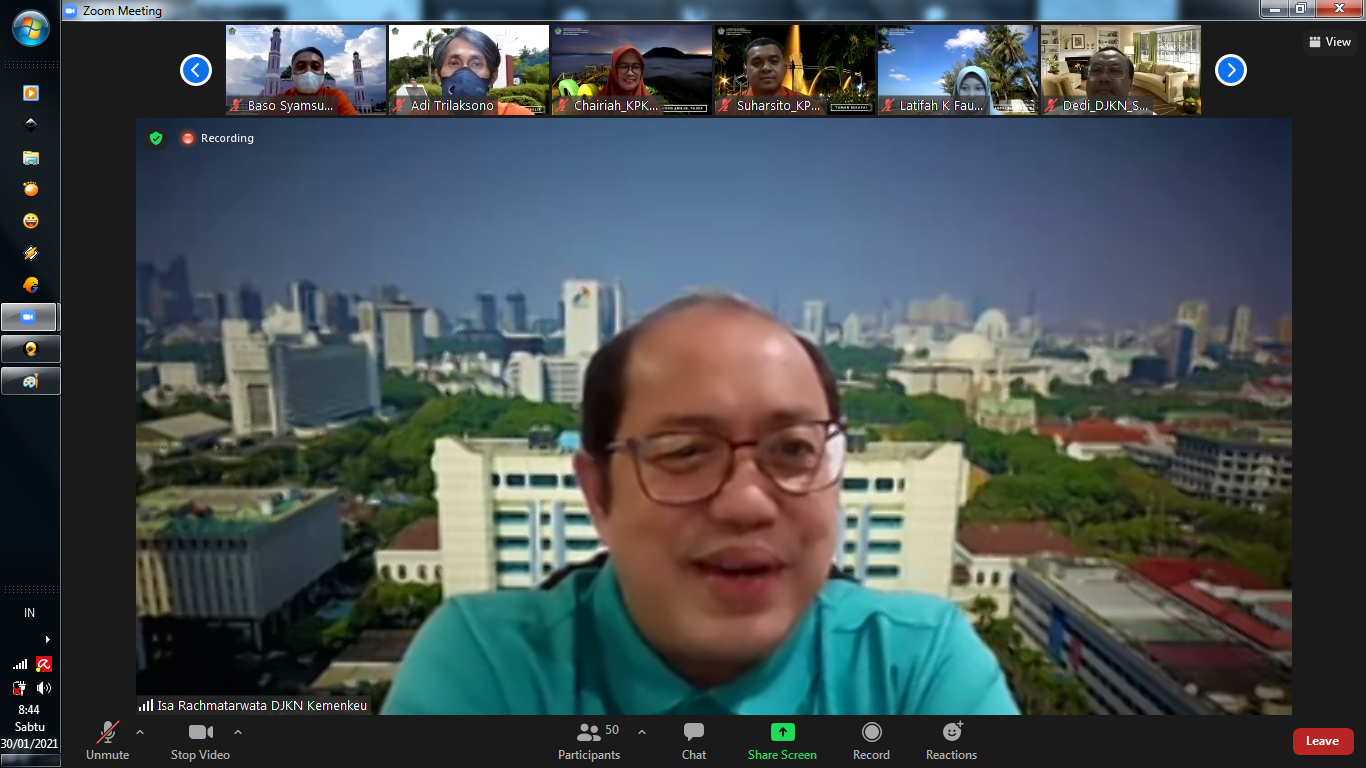
Task: Click the volume speaker tray icon
Action: click(x=43, y=688)
